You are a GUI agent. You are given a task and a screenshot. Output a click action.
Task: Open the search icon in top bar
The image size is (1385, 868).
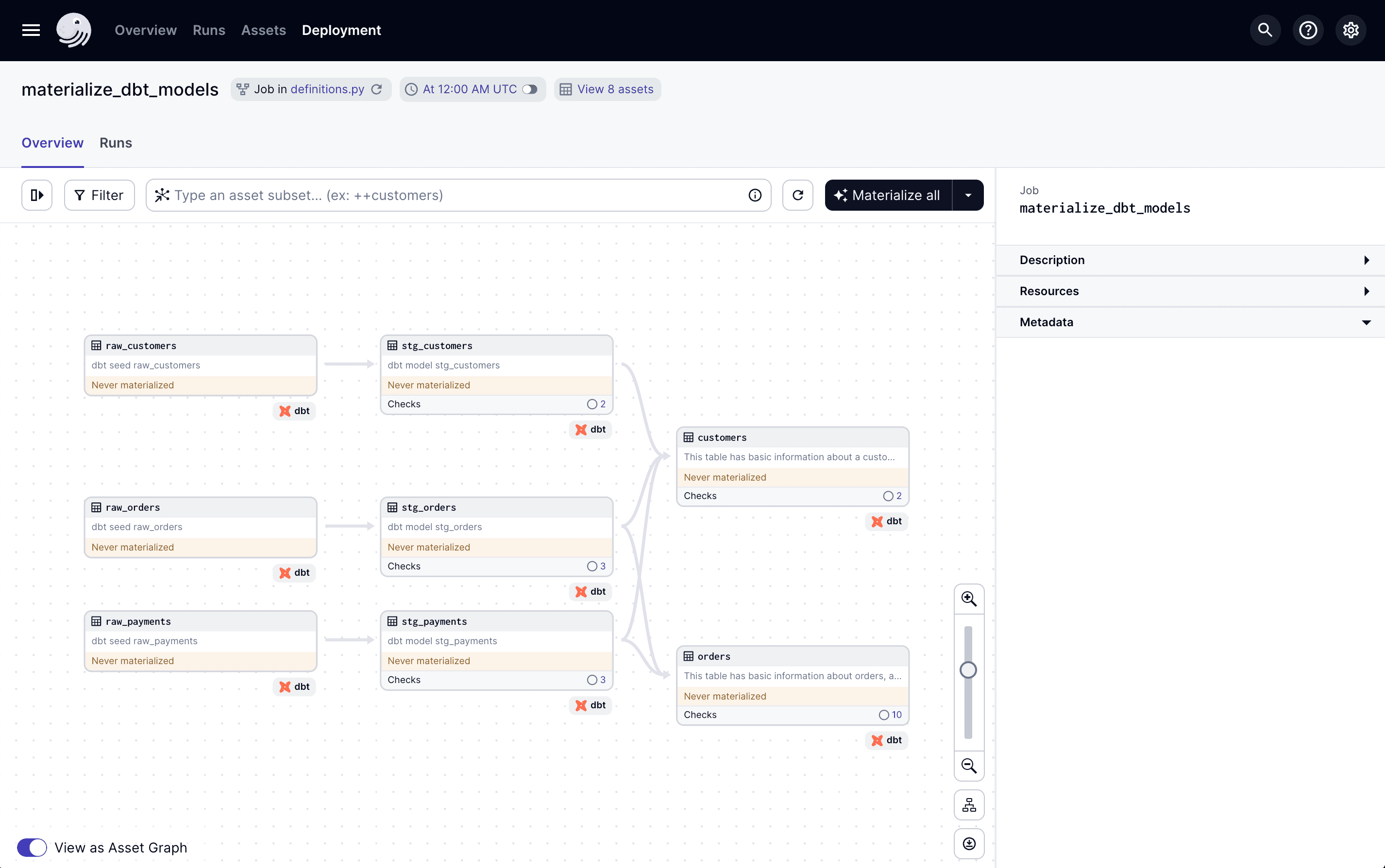click(1265, 30)
